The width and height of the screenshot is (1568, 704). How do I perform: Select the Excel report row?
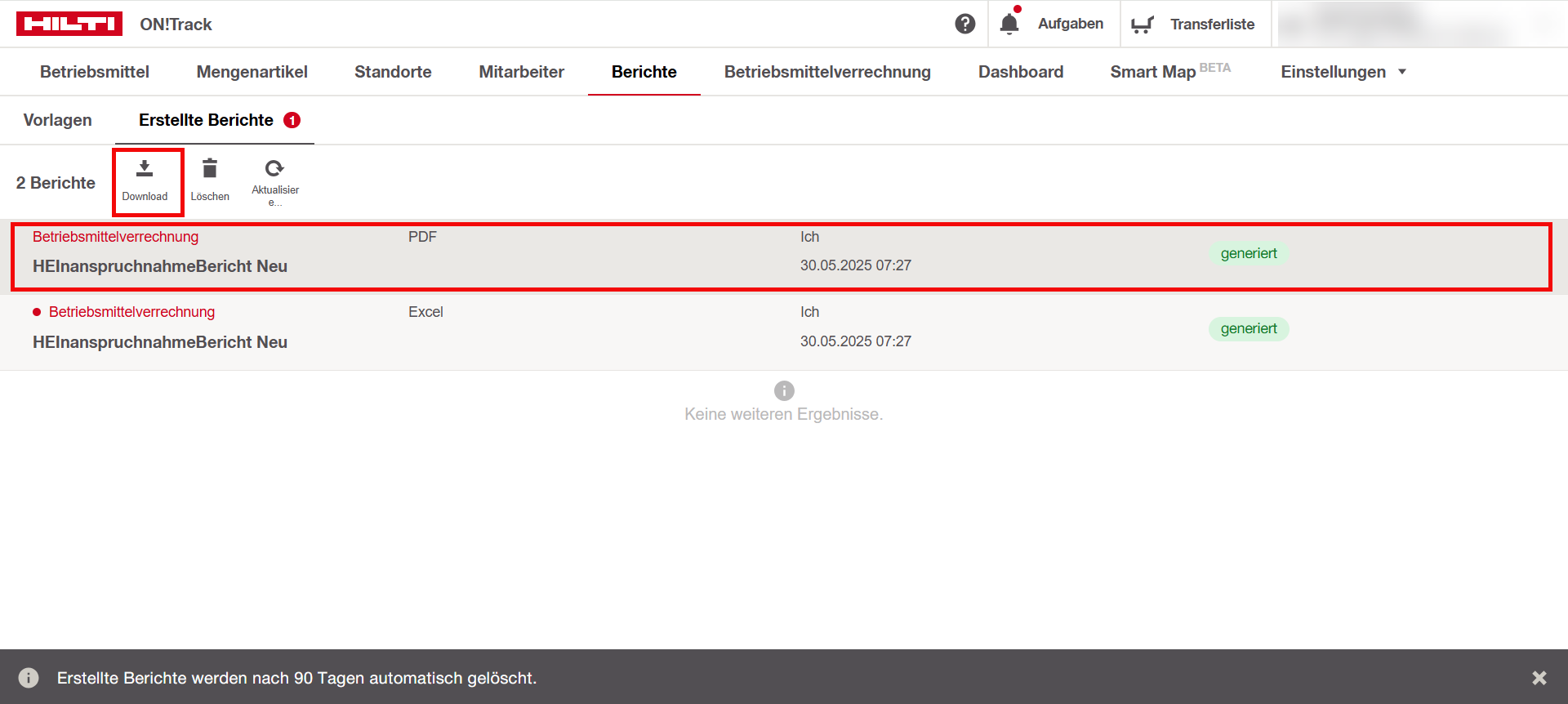click(572, 332)
